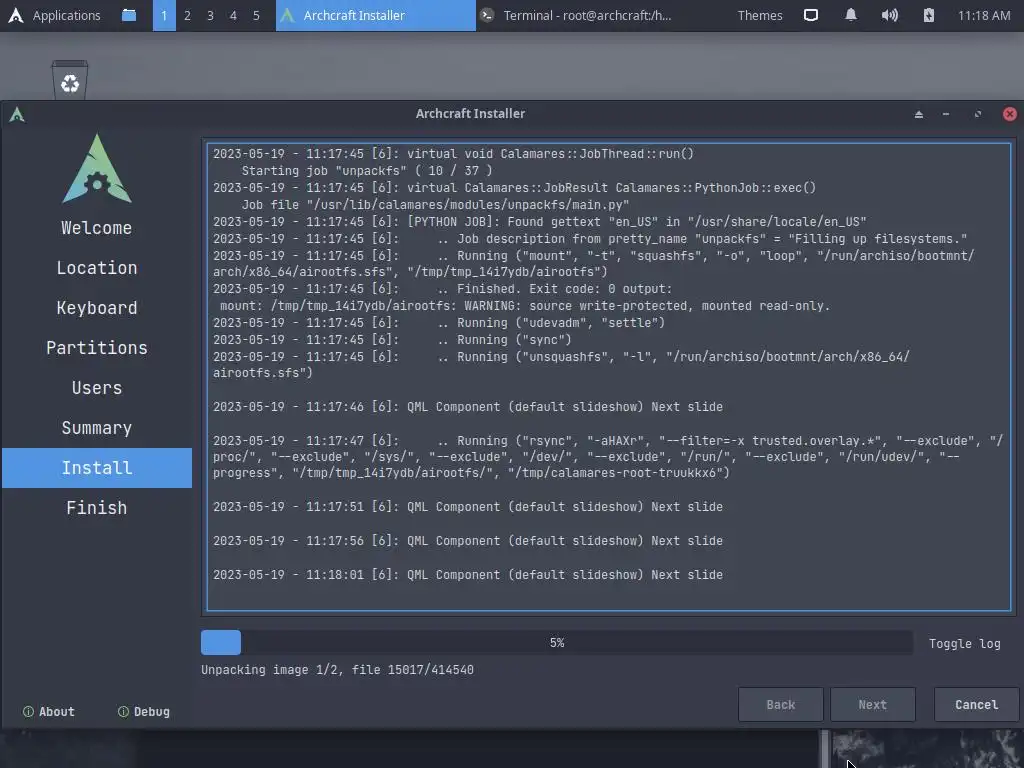
Task: Close the Archcraft Installer window
Action: click(1010, 114)
